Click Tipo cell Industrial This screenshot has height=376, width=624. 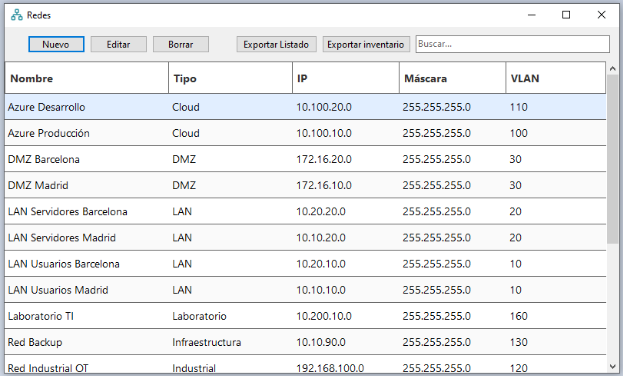(194, 368)
